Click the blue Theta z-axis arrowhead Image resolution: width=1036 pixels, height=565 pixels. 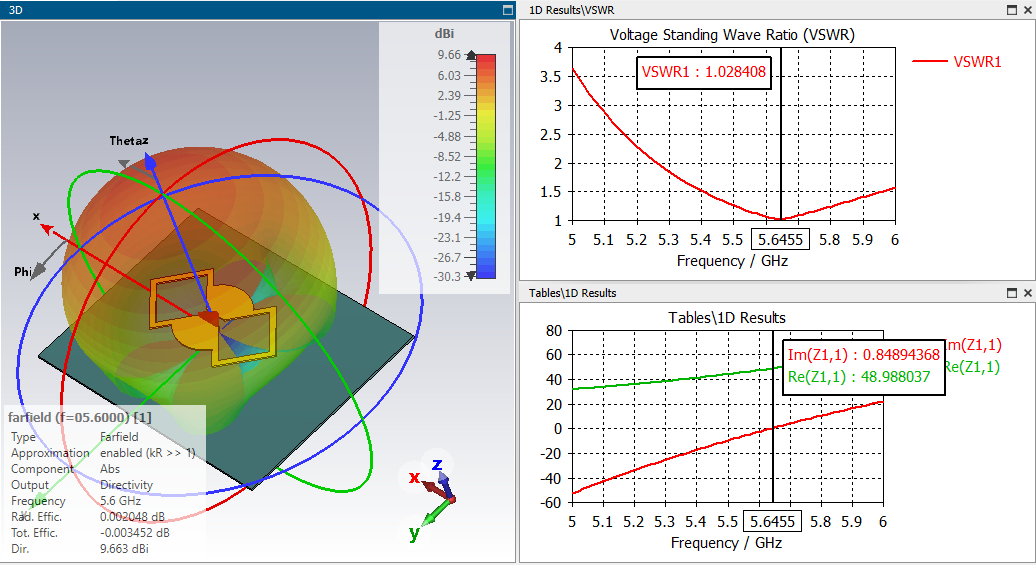pyautogui.click(x=150, y=162)
